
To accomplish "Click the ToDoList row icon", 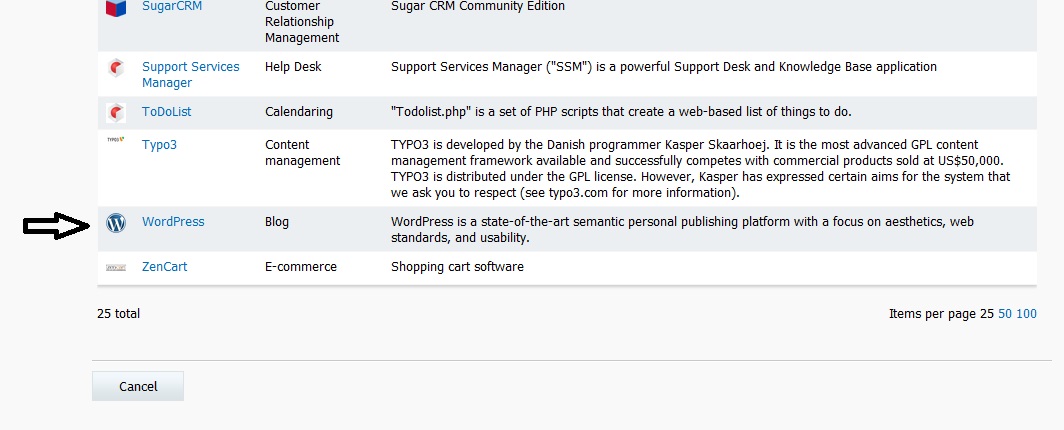I will click(116, 113).
